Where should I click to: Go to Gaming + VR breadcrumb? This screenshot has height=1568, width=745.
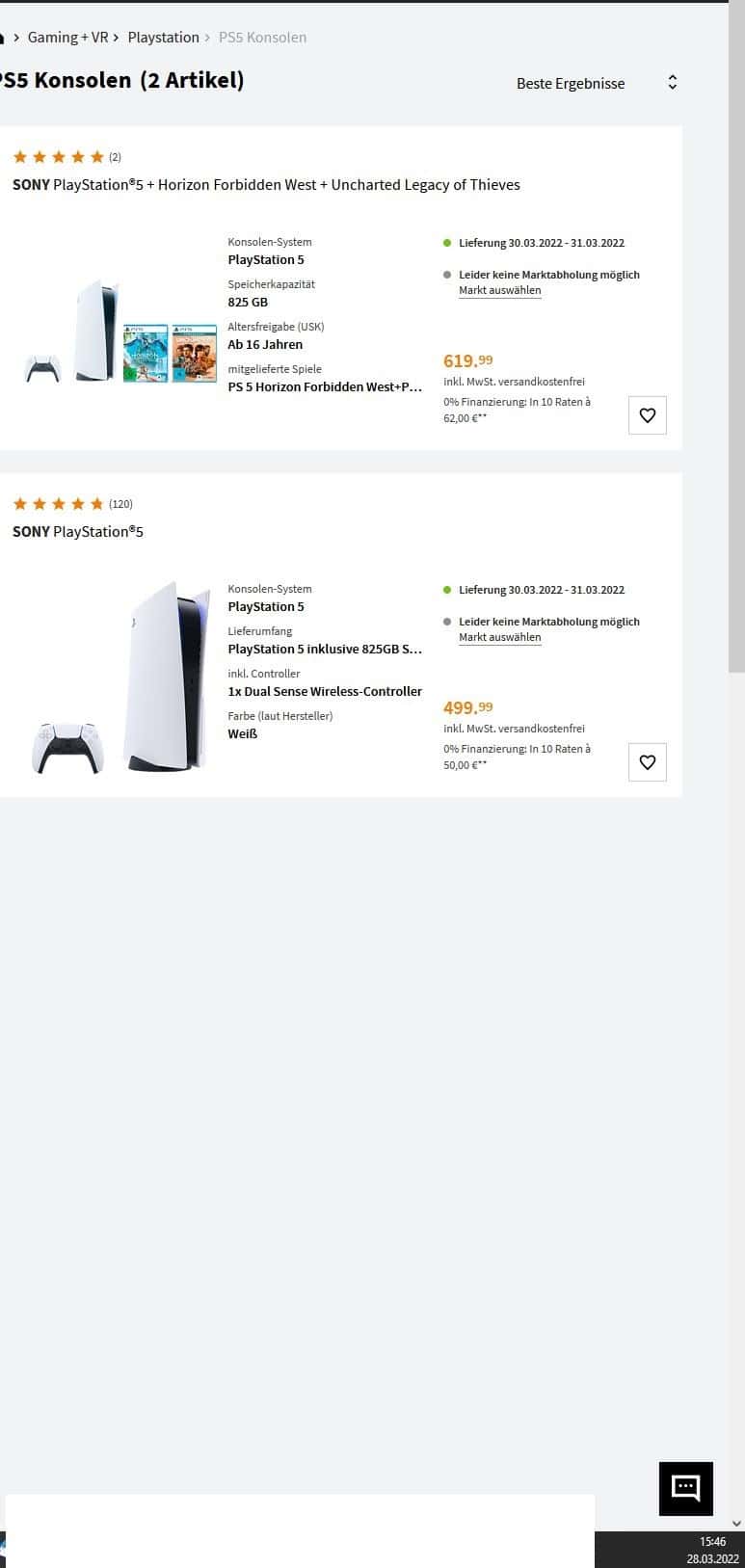[68, 38]
